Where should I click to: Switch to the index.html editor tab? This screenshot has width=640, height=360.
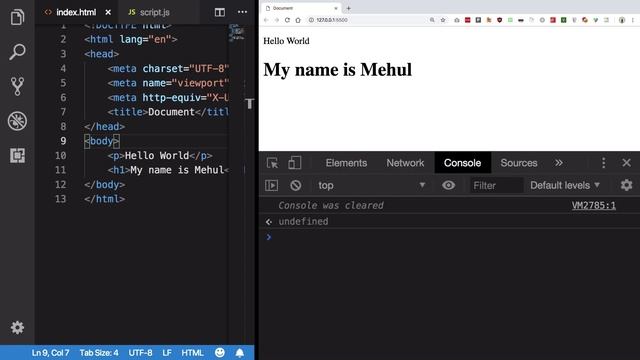click(76, 13)
